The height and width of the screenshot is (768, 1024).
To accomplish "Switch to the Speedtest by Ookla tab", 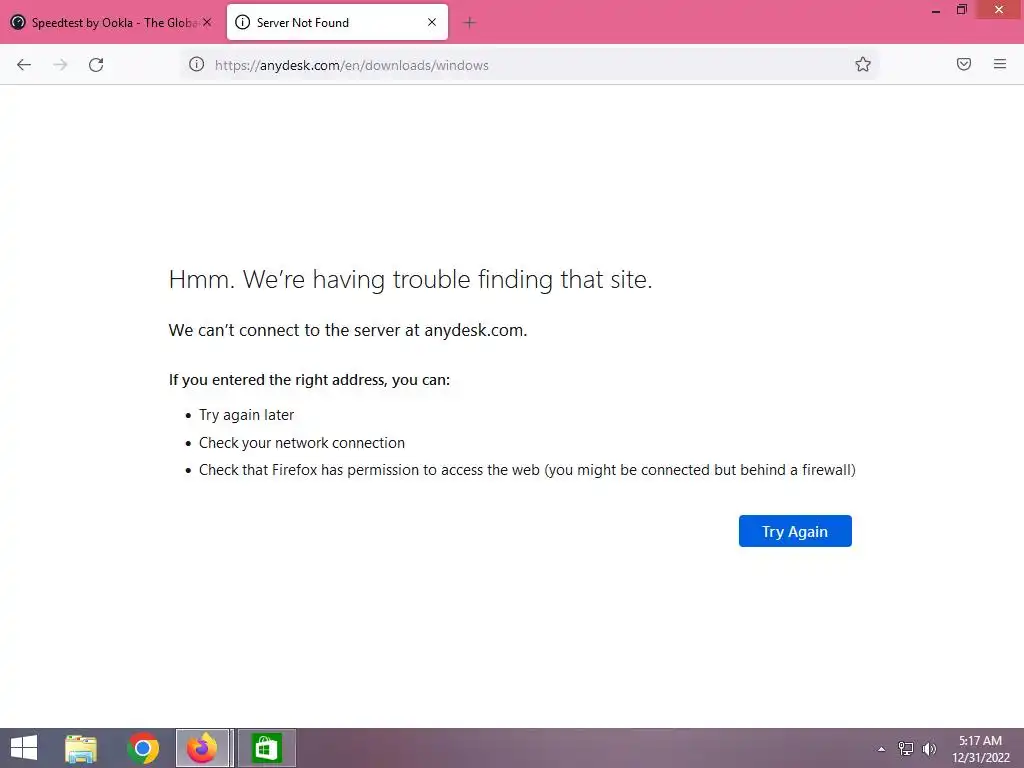I will [x=111, y=22].
